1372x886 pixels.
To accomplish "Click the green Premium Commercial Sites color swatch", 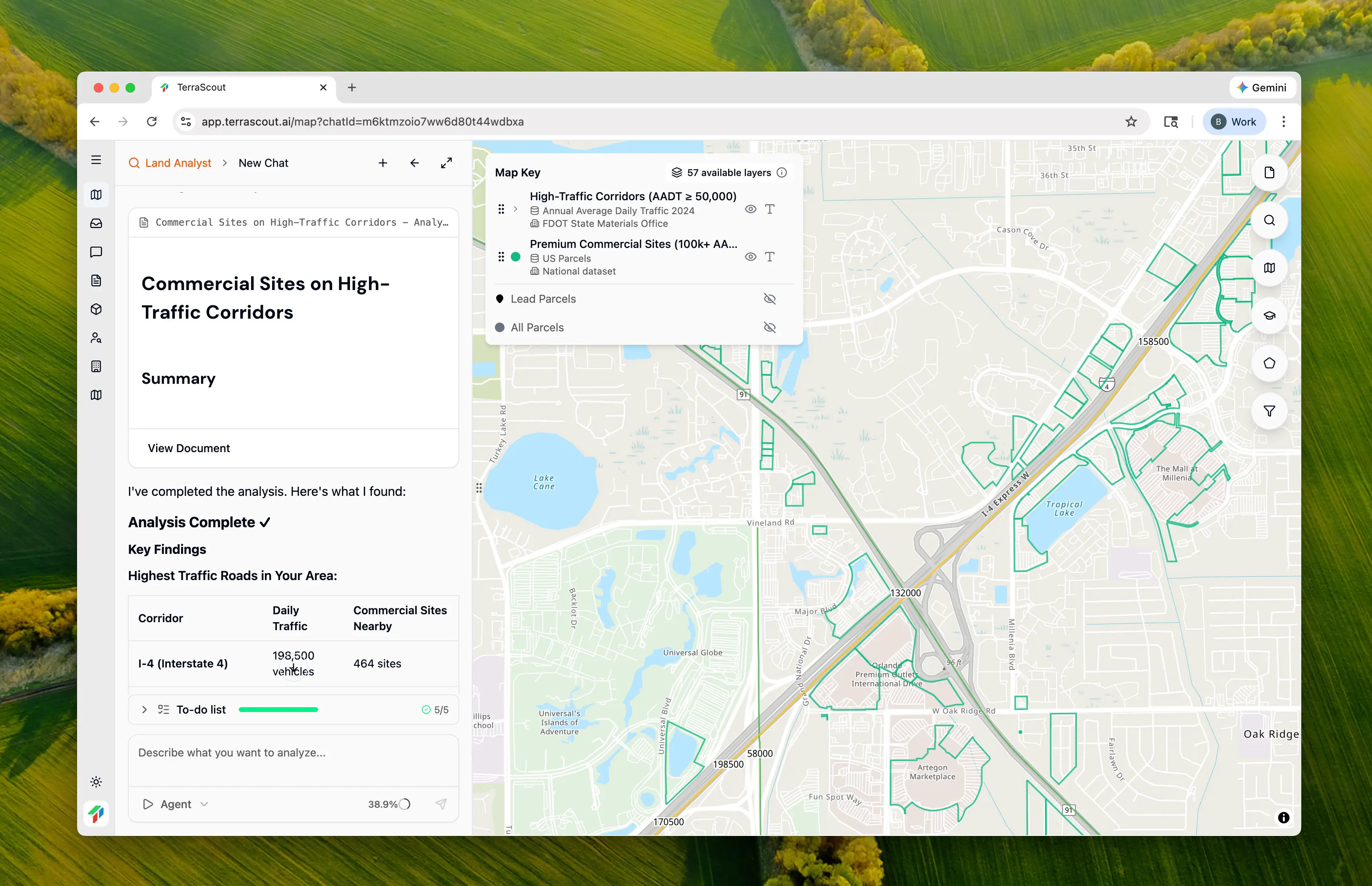I will [516, 257].
